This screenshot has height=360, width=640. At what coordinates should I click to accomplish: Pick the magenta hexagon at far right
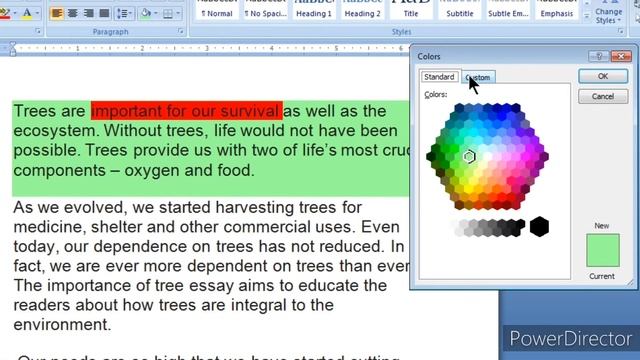544,156
